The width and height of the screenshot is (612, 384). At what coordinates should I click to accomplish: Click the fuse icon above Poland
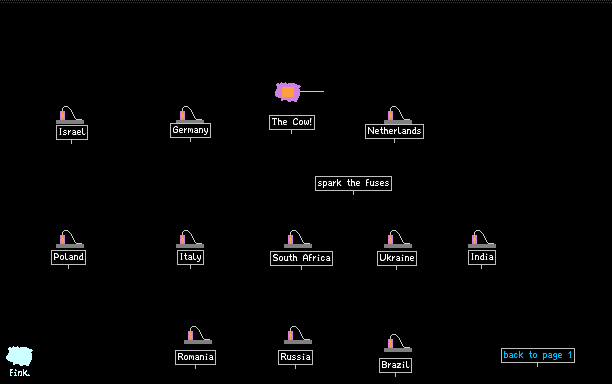click(70, 239)
